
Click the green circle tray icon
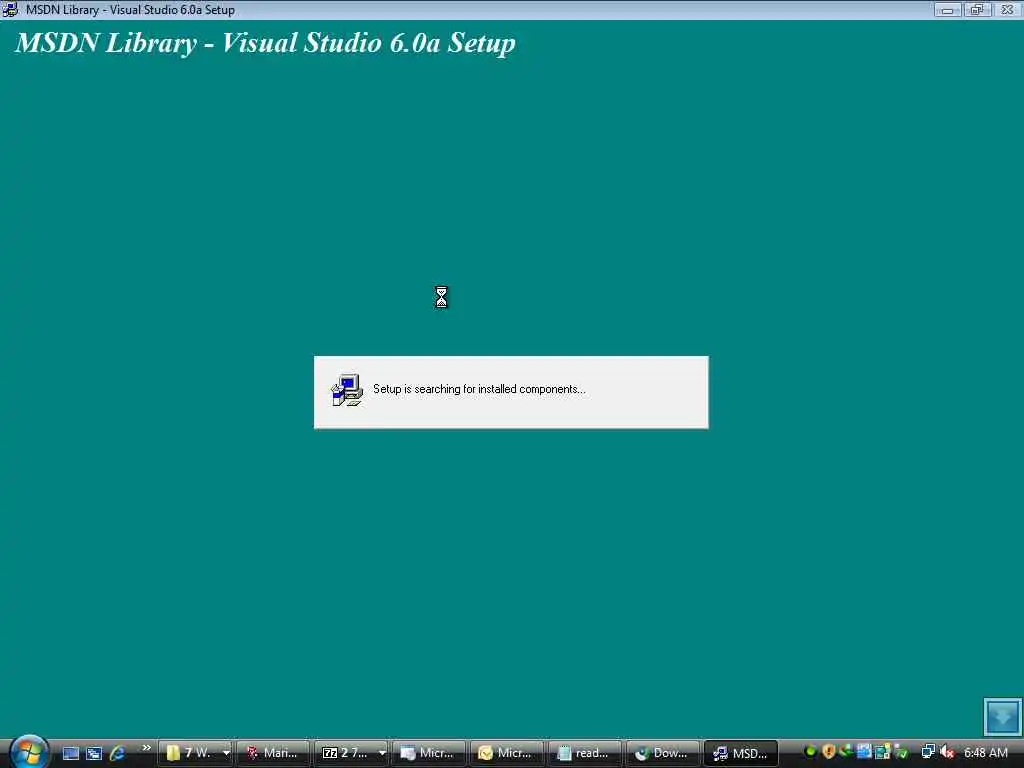point(810,752)
